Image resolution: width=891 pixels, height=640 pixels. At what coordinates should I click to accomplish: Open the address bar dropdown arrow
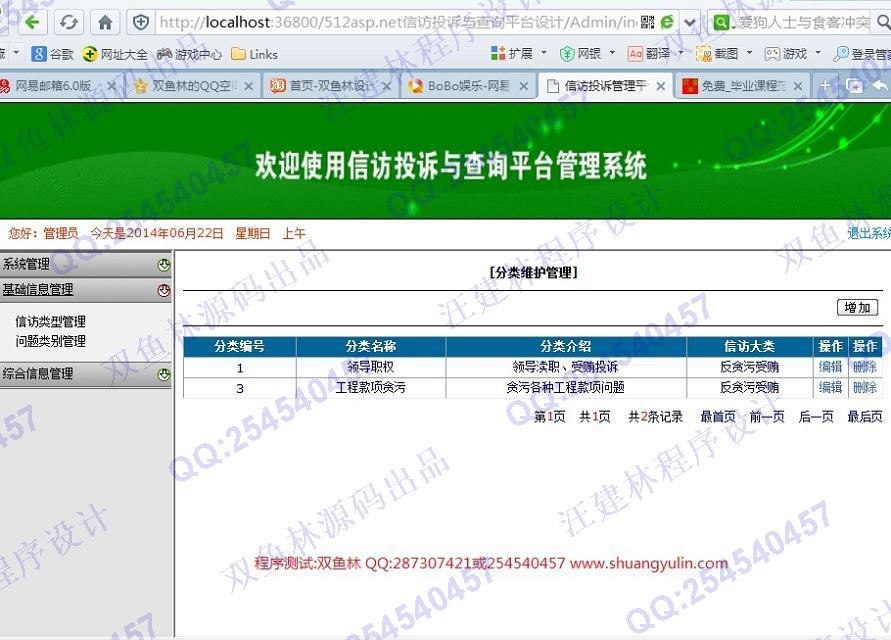tap(690, 22)
